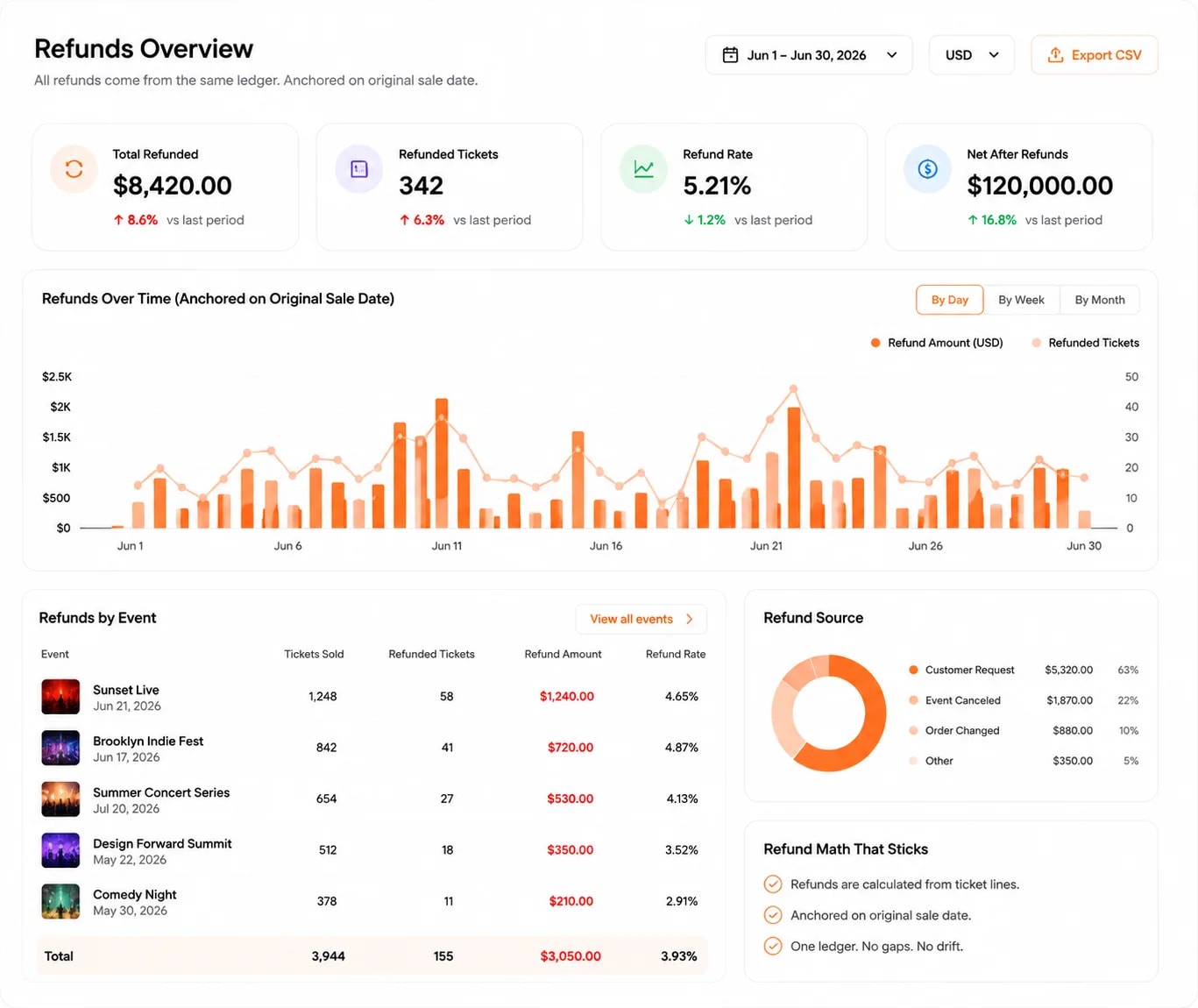Expand the date range chevron
The image size is (1198, 1008).
tap(892, 55)
